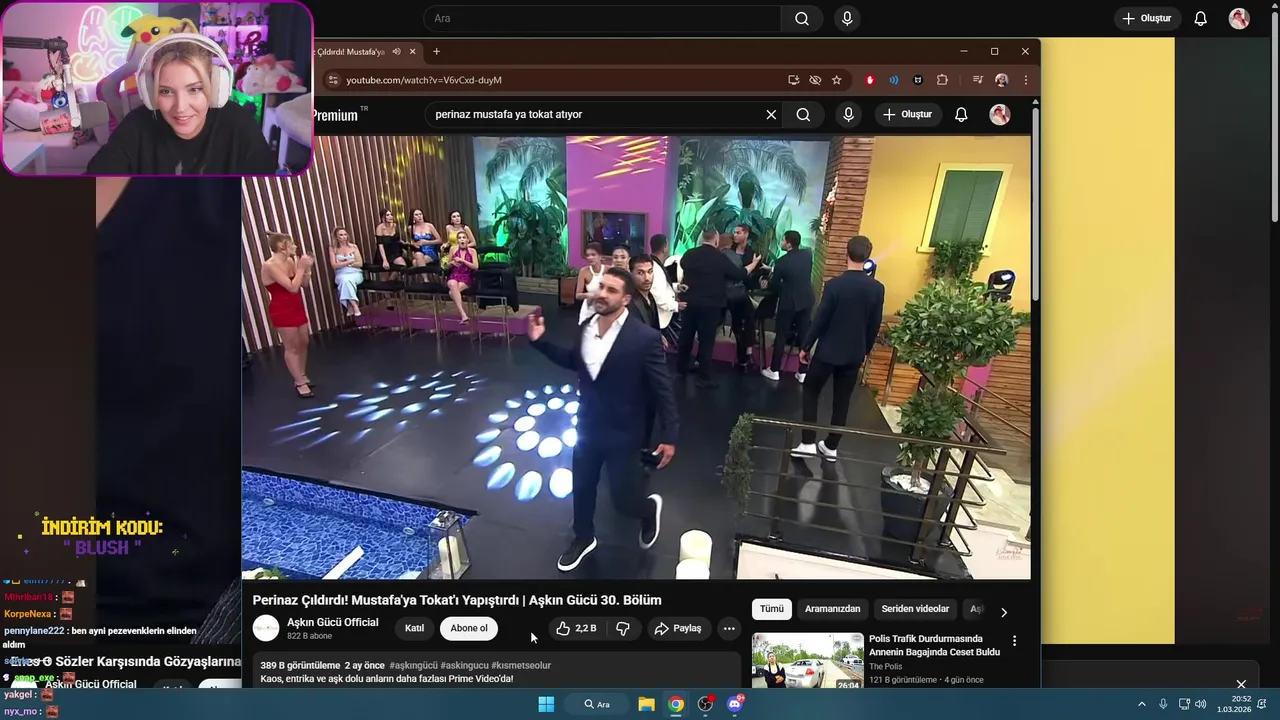1280x720 pixels.
Task: Select the 'Tümü' filter chip
Action: click(x=772, y=609)
